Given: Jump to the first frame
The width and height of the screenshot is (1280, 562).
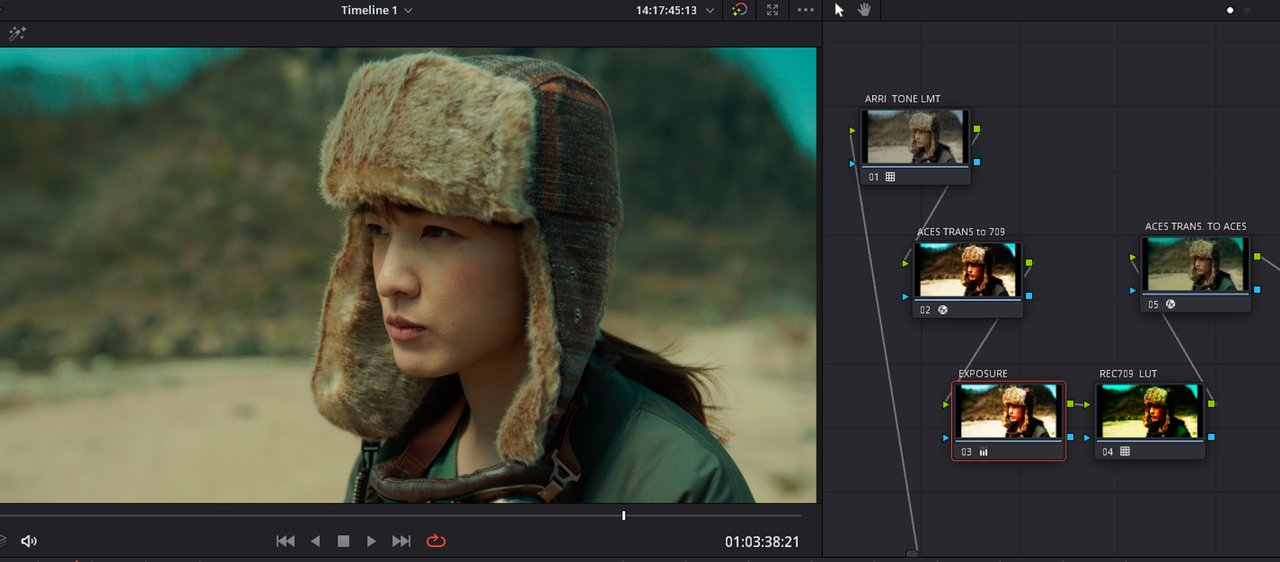Looking at the screenshot, I should [285, 541].
